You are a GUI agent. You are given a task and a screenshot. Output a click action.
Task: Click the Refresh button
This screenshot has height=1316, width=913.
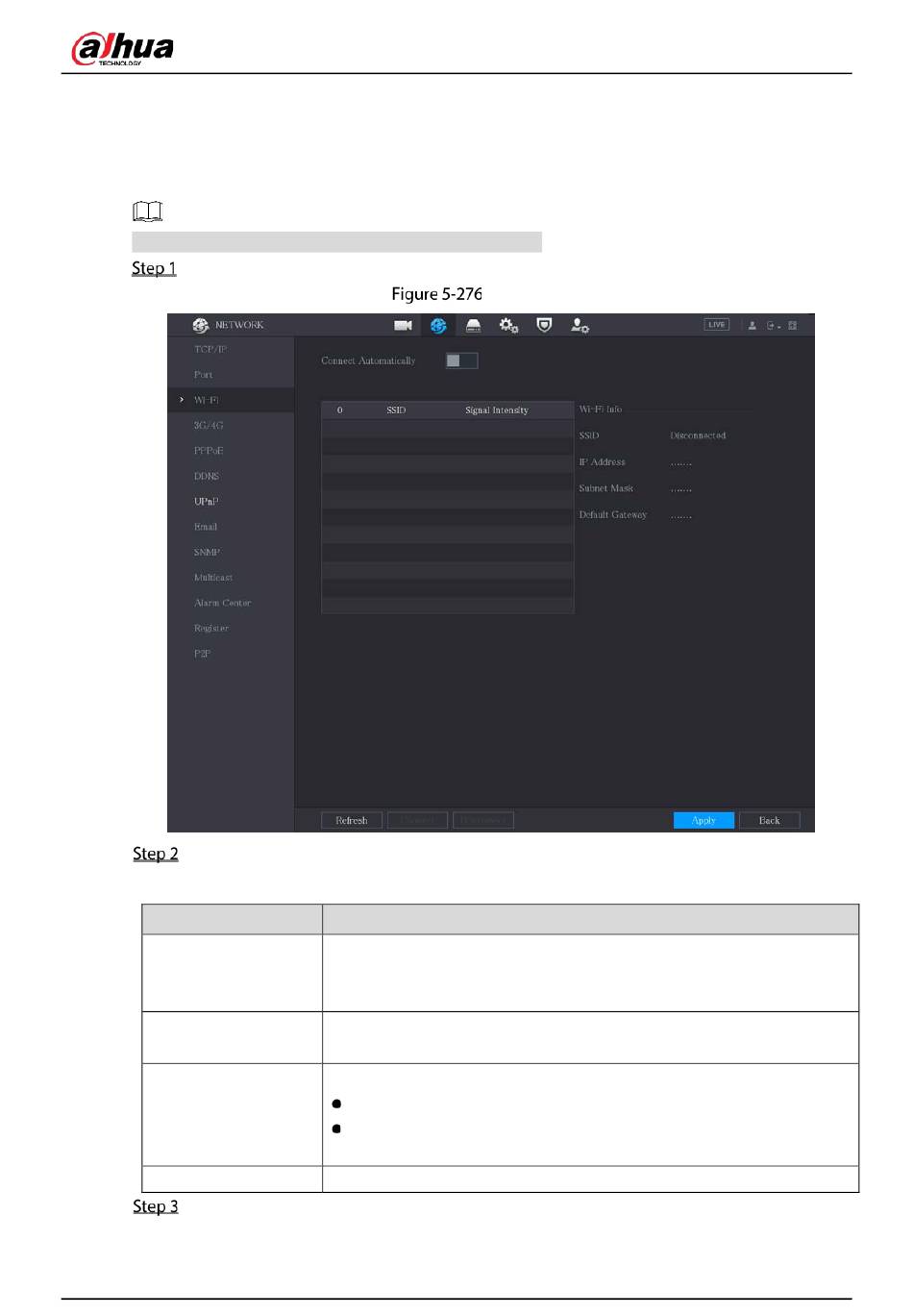point(352,820)
